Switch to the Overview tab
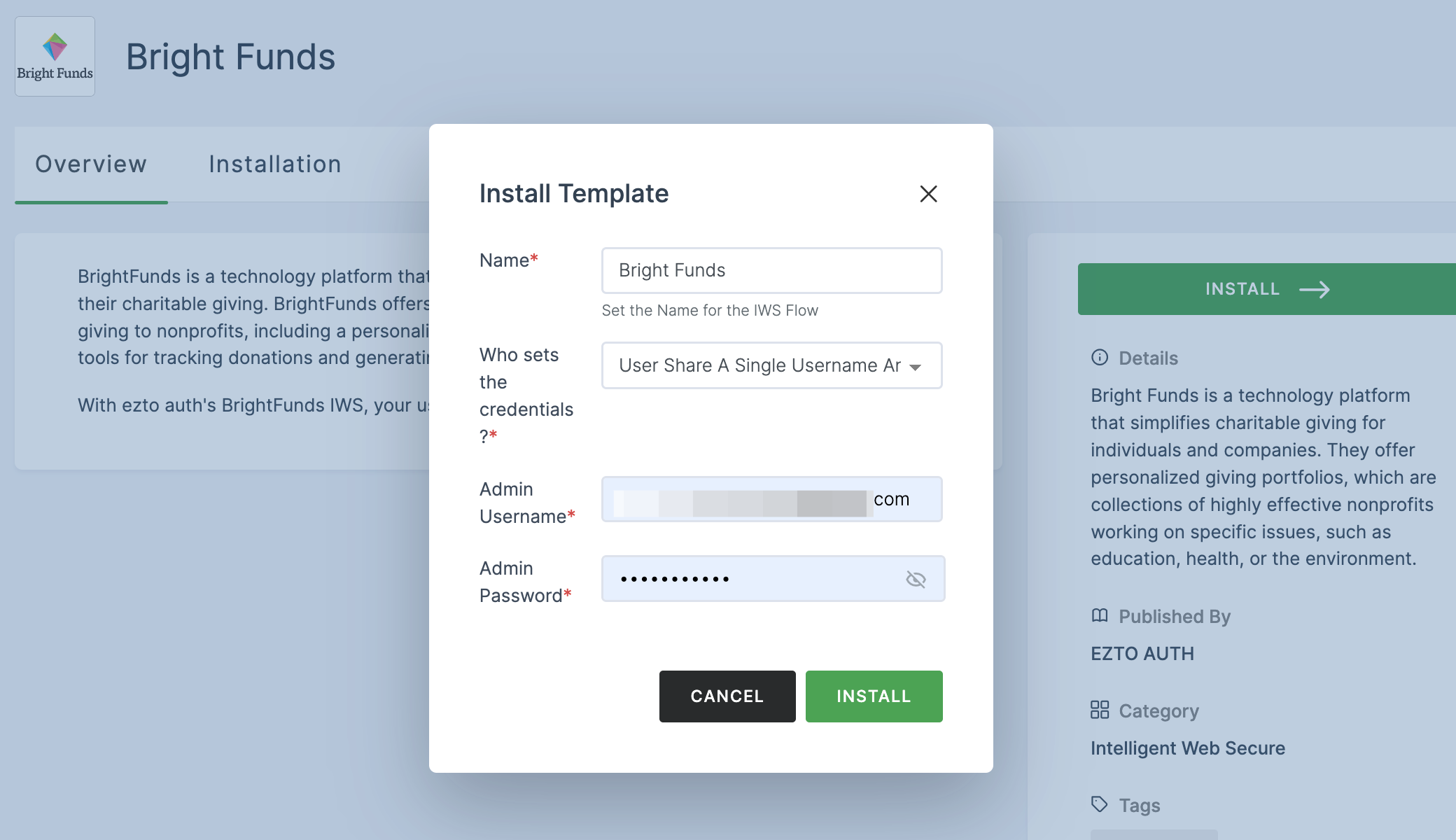Image resolution: width=1456 pixels, height=840 pixels. 91,163
